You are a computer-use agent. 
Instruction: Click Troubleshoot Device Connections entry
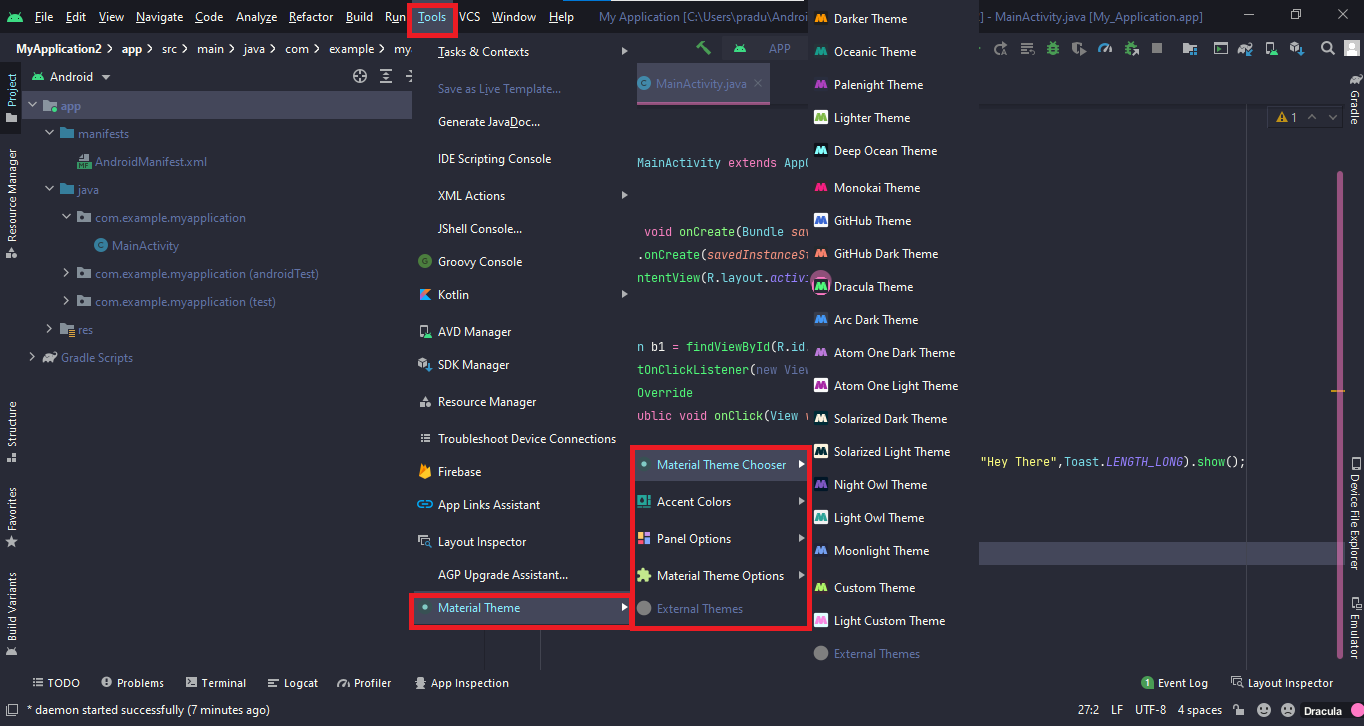[x=521, y=439]
